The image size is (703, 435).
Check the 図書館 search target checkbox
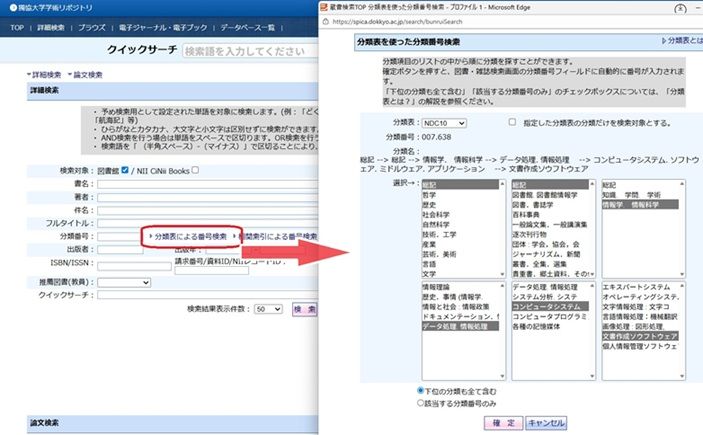pyautogui.click(x=125, y=170)
